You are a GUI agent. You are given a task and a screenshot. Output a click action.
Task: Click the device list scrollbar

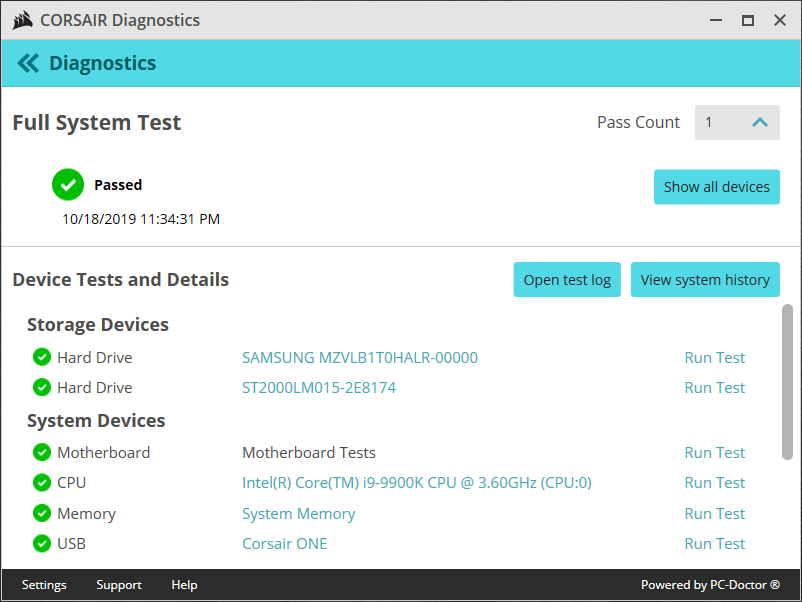click(x=787, y=382)
